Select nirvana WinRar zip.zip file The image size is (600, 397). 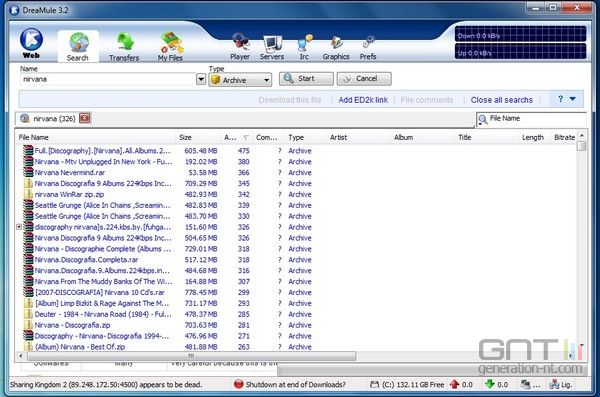[x=69, y=194]
